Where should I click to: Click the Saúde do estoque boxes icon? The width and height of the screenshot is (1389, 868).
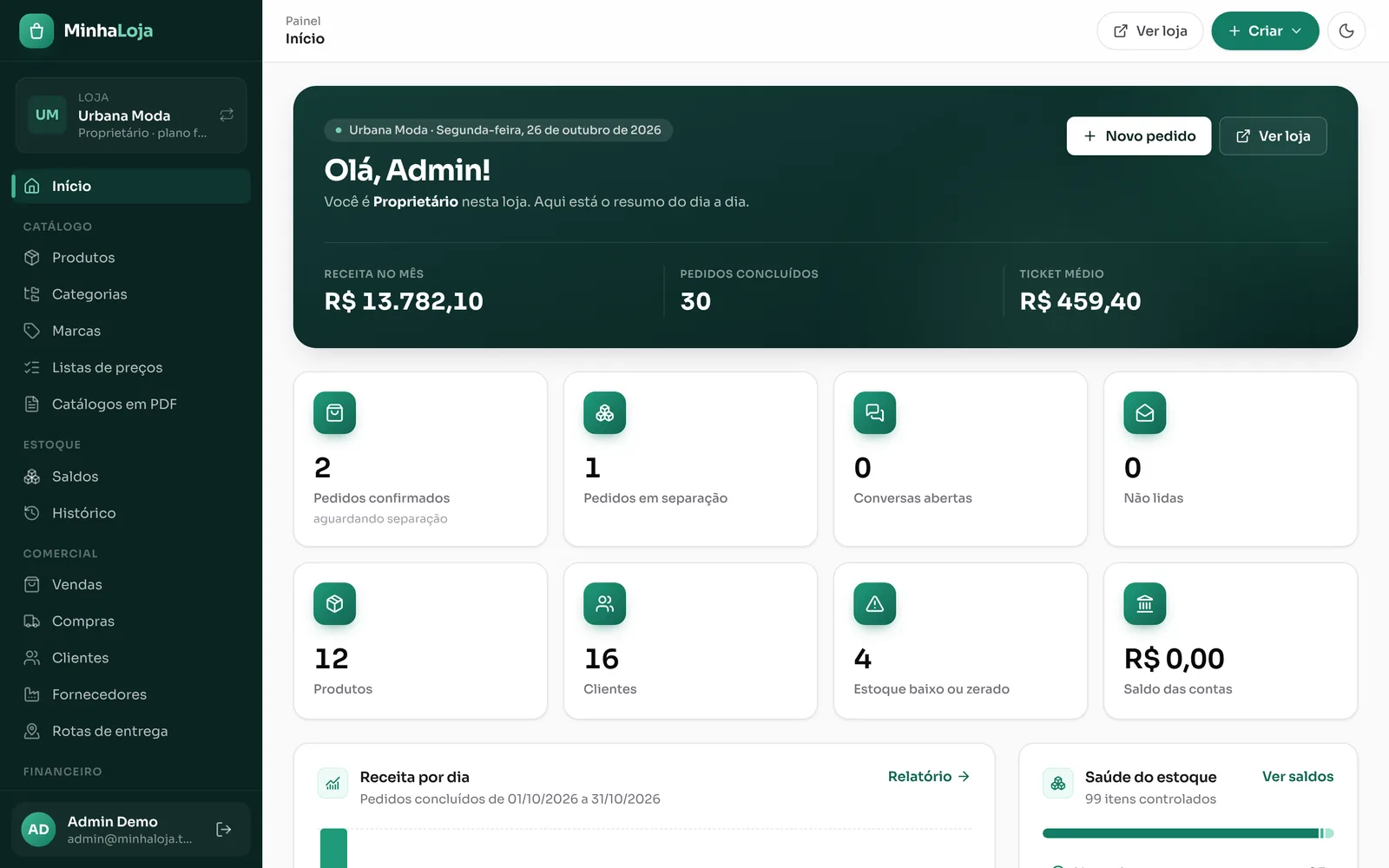click(x=1058, y=784)
